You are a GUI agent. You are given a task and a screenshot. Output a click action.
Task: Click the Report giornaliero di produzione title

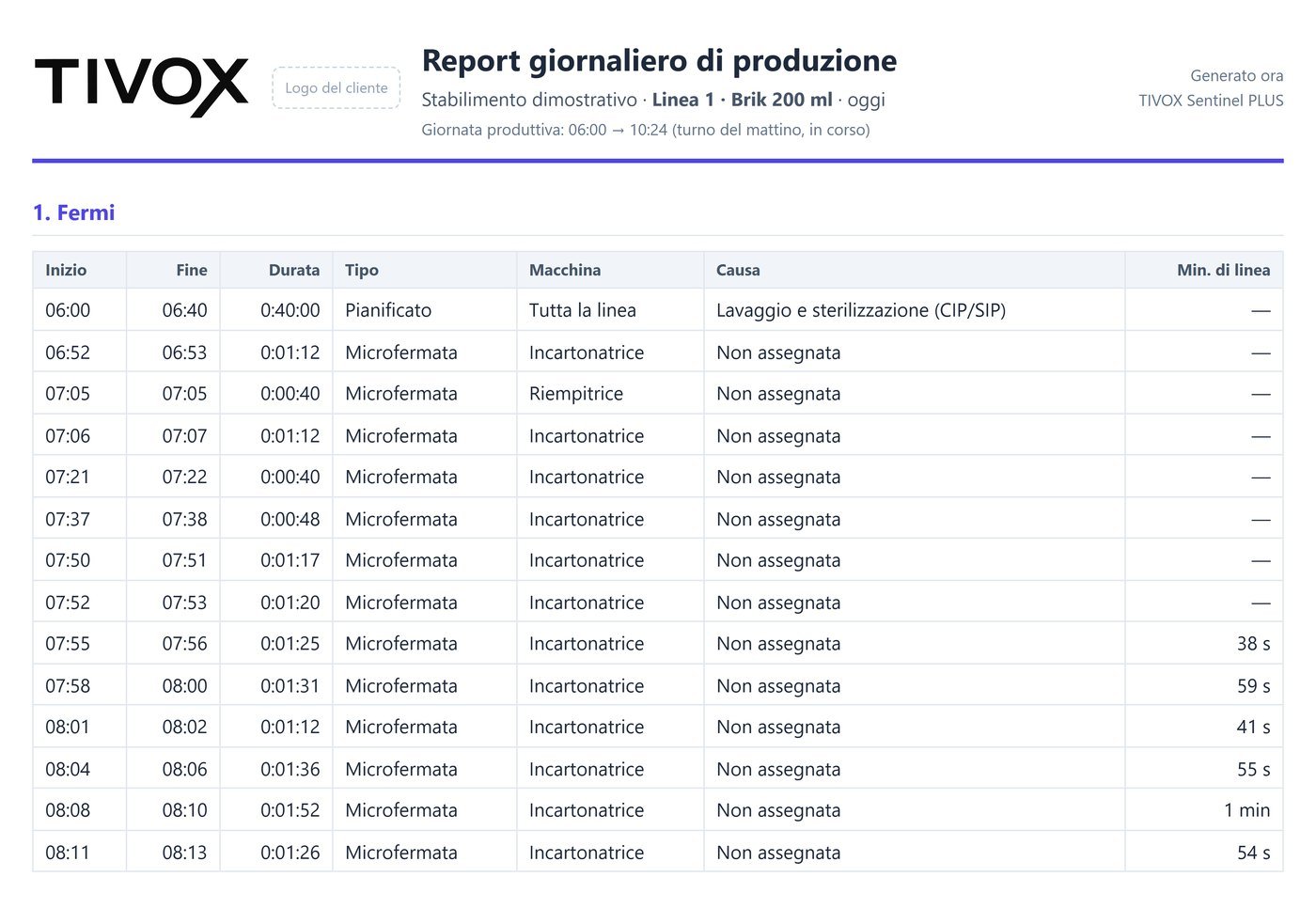coord(659,60)
